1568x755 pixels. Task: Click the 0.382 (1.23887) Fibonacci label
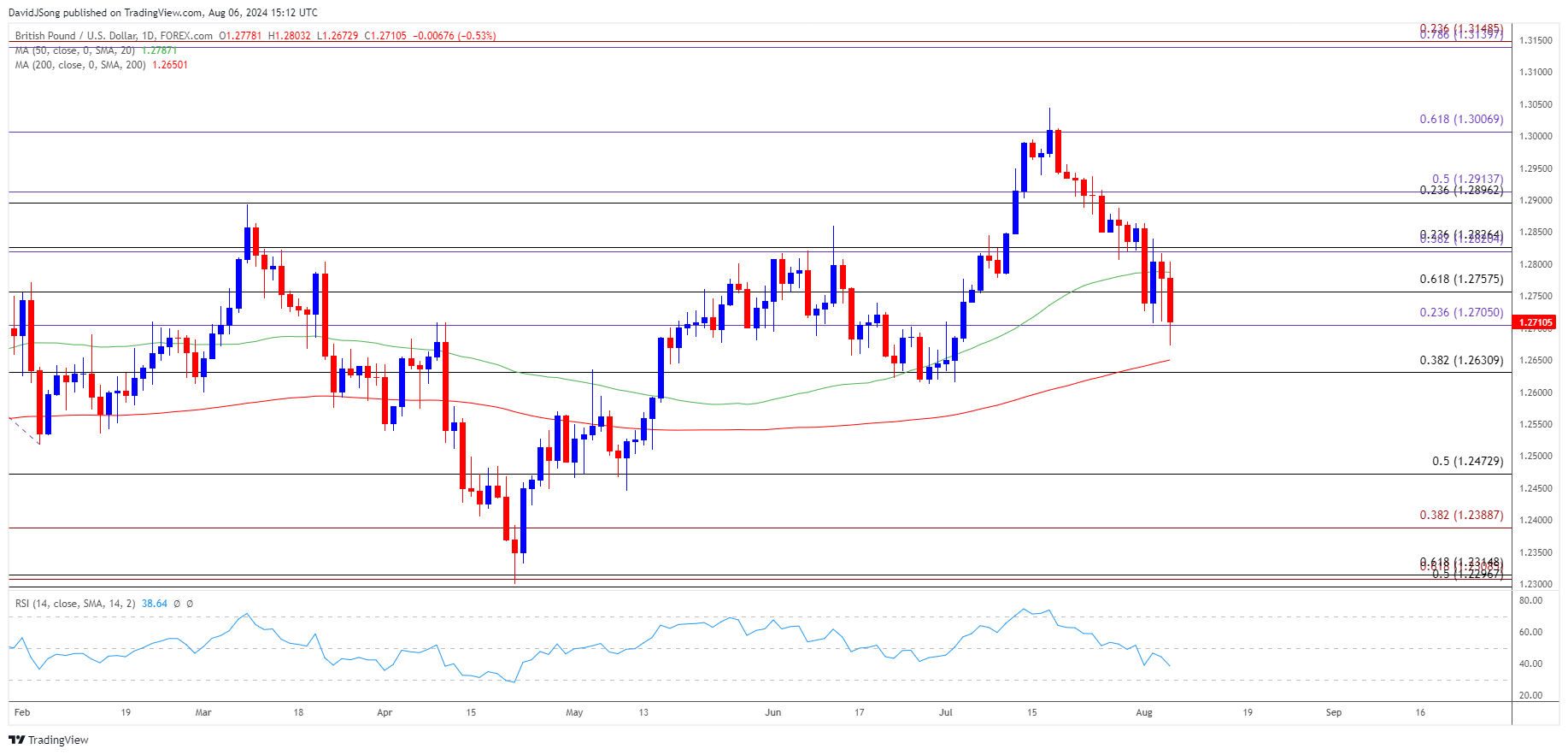click(x=1461, y=516)
